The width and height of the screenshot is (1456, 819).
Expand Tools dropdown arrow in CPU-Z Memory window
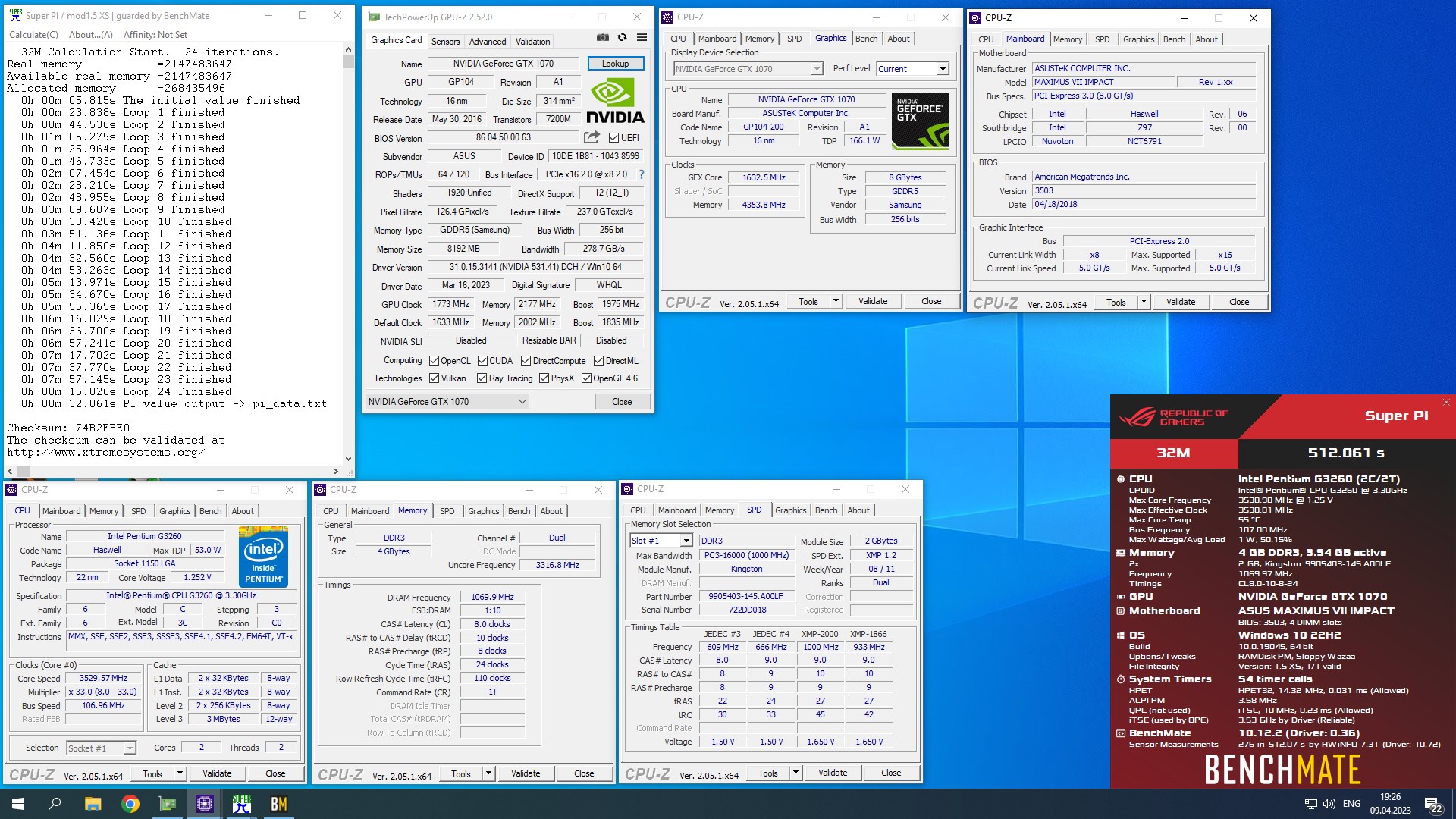[x=488, y=773]
